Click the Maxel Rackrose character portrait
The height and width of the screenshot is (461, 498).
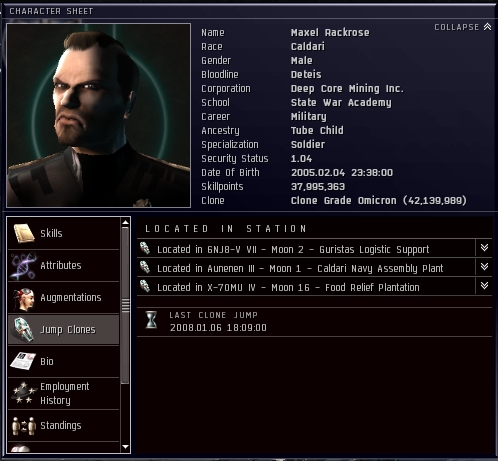pyautogui.click(x=99, y=115)
